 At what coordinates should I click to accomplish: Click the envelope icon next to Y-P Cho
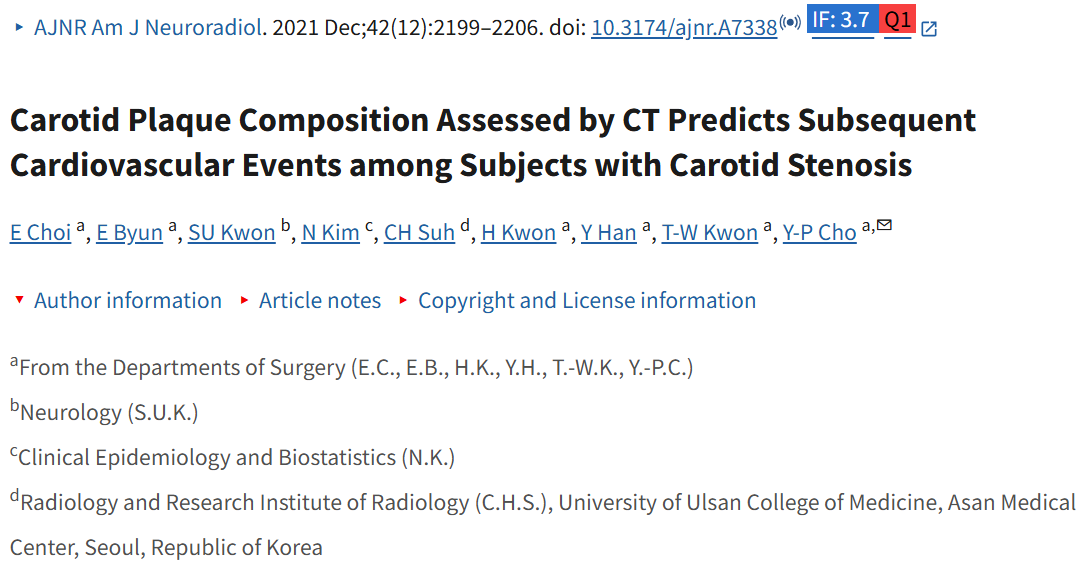pos(884,224)
